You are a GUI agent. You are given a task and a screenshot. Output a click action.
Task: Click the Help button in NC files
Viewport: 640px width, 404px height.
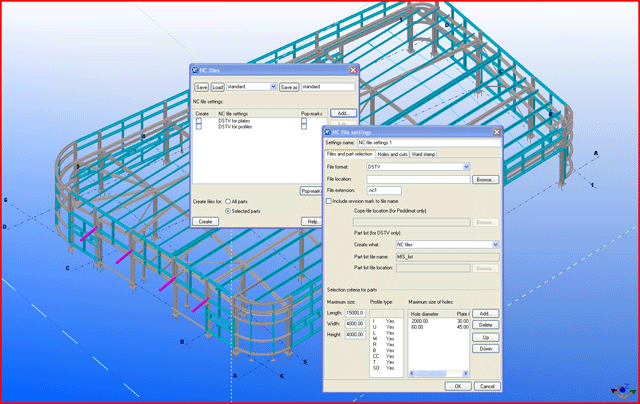pos(312,222)
